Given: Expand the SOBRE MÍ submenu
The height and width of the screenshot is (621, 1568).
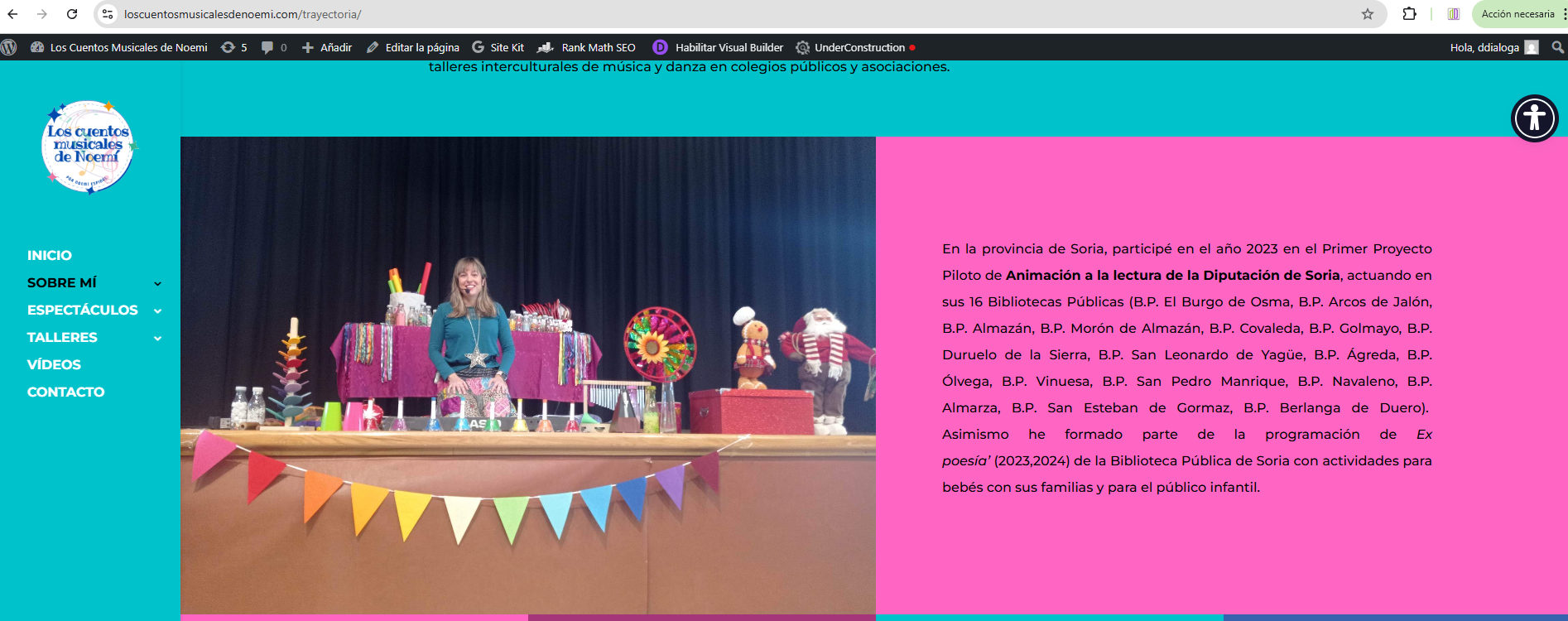Looking at the screenshot, I should (157, 283).
